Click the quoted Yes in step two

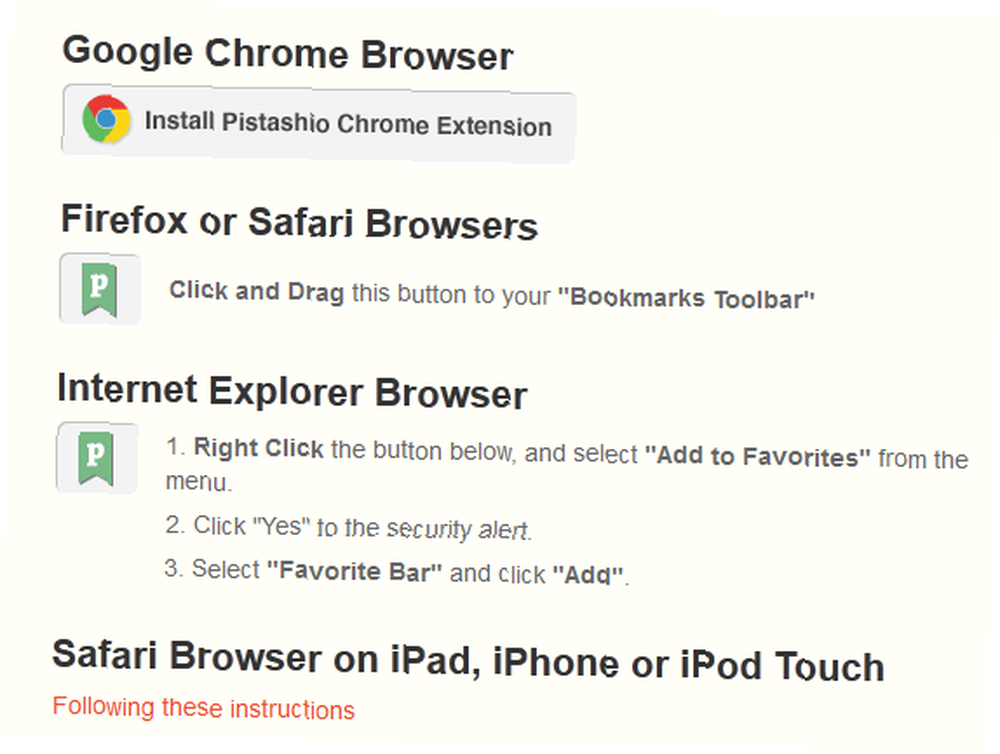[281, 526]
